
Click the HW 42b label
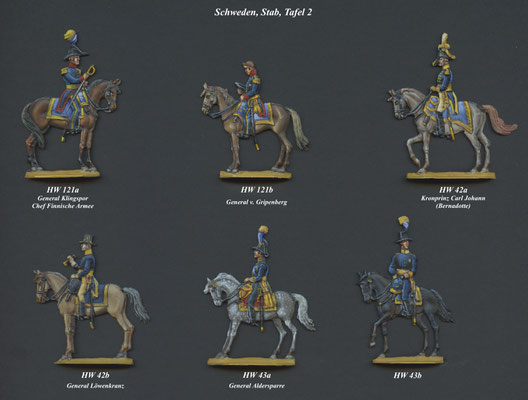(95, 375)
